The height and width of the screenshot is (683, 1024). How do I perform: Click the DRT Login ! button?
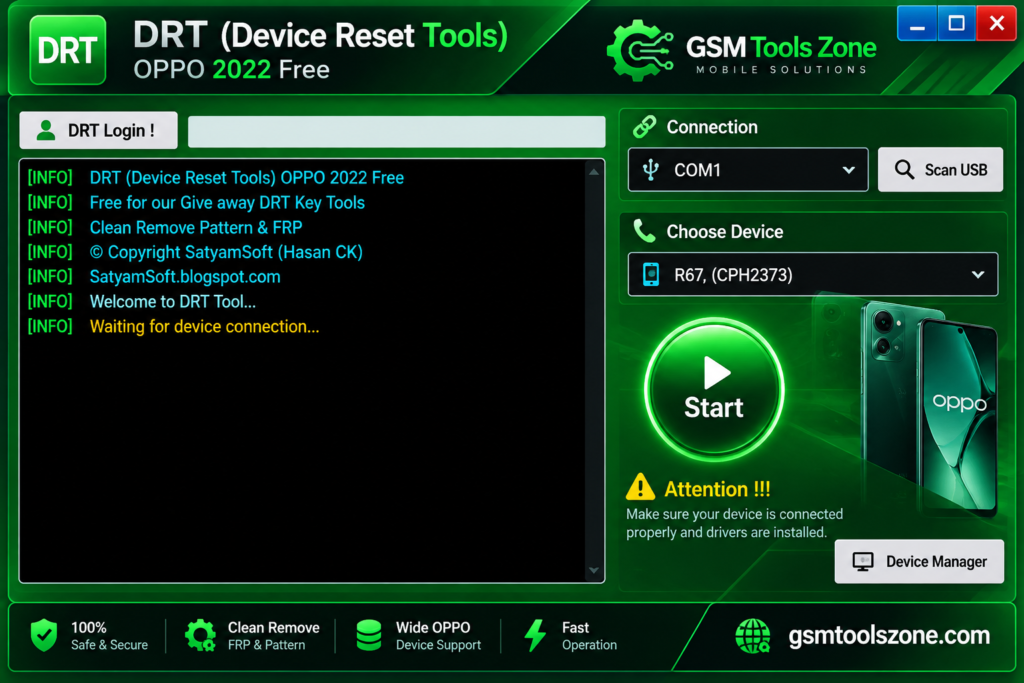99,130
